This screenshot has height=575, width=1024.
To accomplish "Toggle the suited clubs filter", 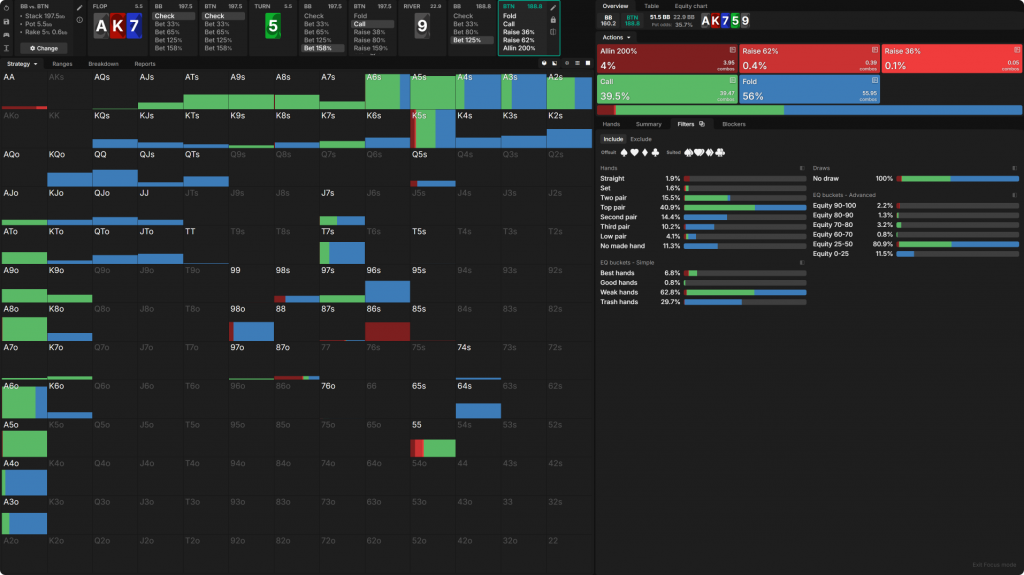I will click(720, 152).
